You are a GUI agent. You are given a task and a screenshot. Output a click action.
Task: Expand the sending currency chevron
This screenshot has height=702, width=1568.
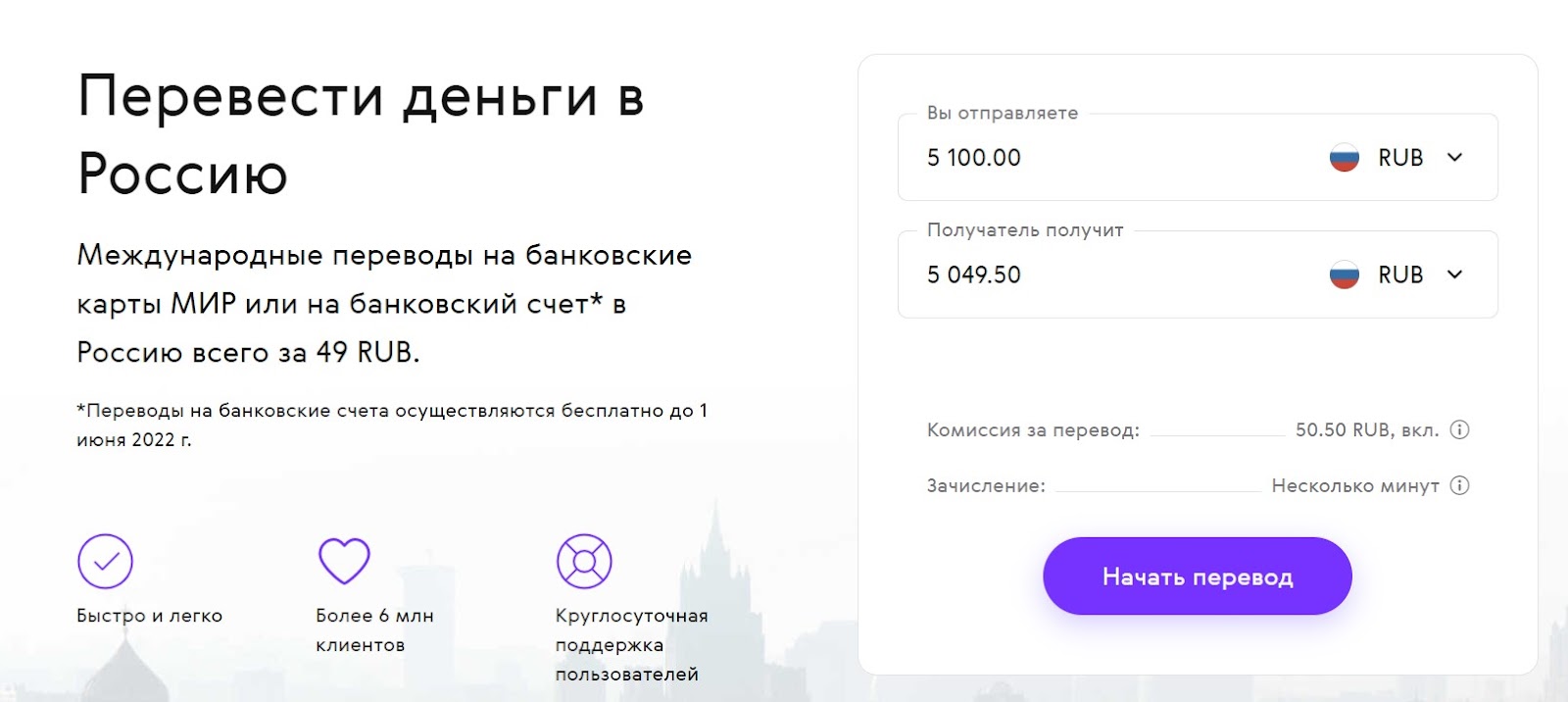pyautogui.click(x=1454, y=158)
